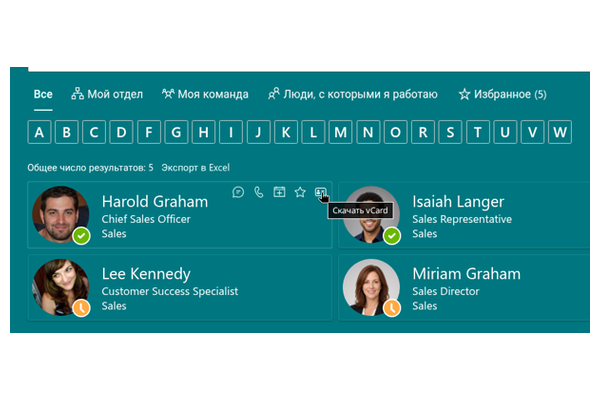Screen dimensions: 600x400
Task: Click Isaiah Langer's available status badge
Action: 392,235
